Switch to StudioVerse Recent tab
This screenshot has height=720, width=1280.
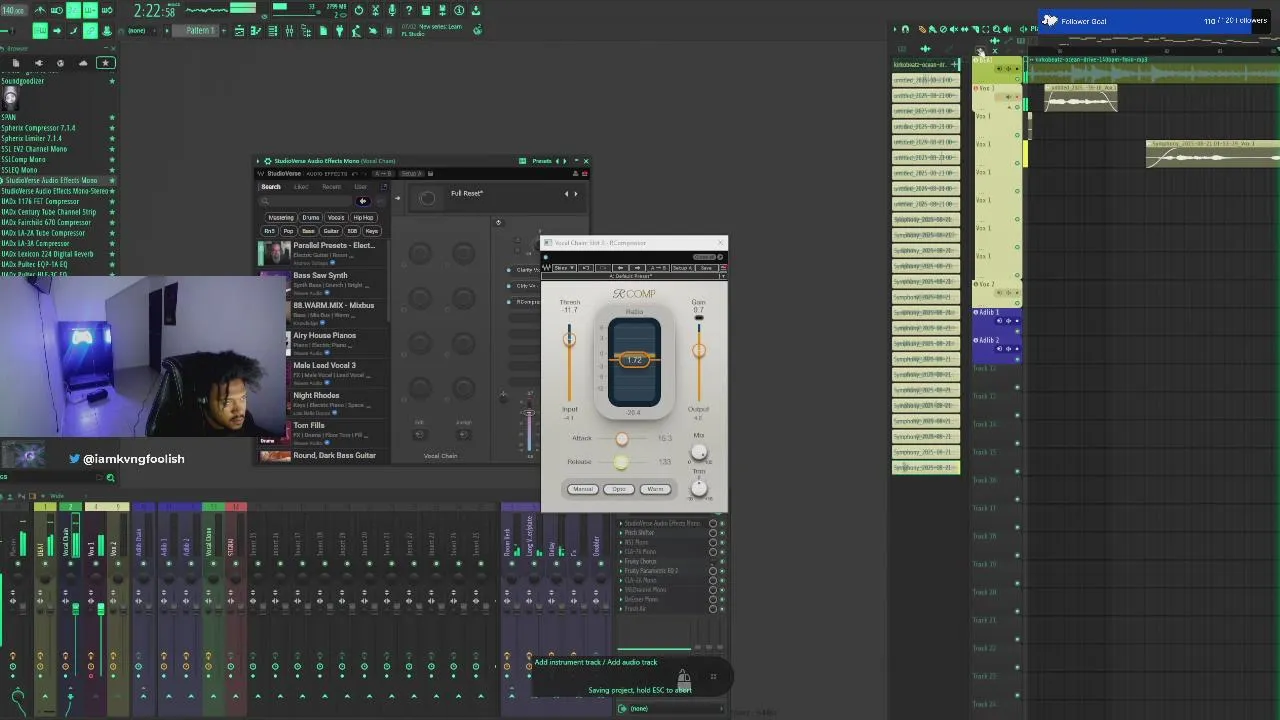point(331,187)
